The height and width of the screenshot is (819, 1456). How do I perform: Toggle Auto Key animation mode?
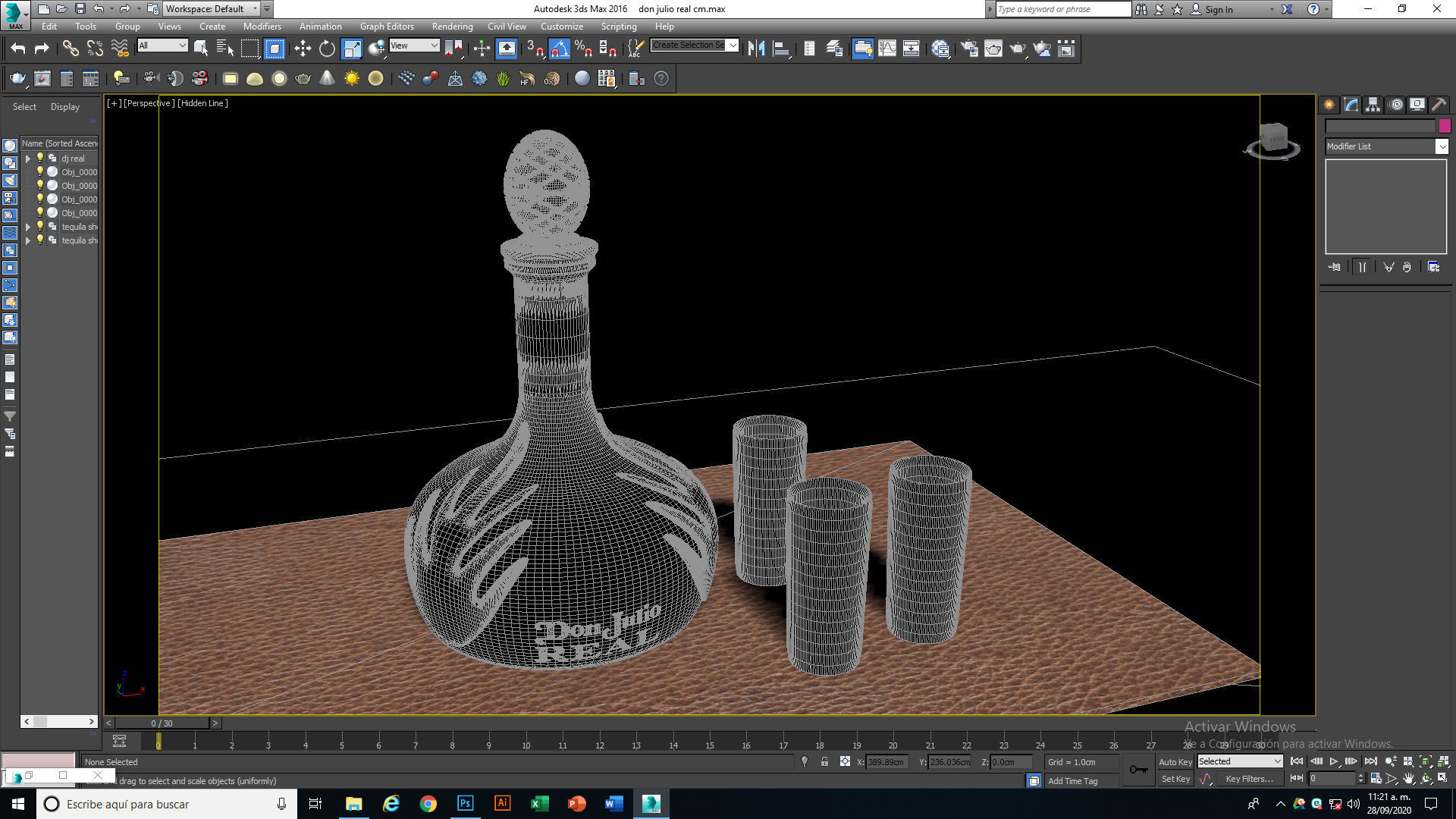click(1175, 761)
